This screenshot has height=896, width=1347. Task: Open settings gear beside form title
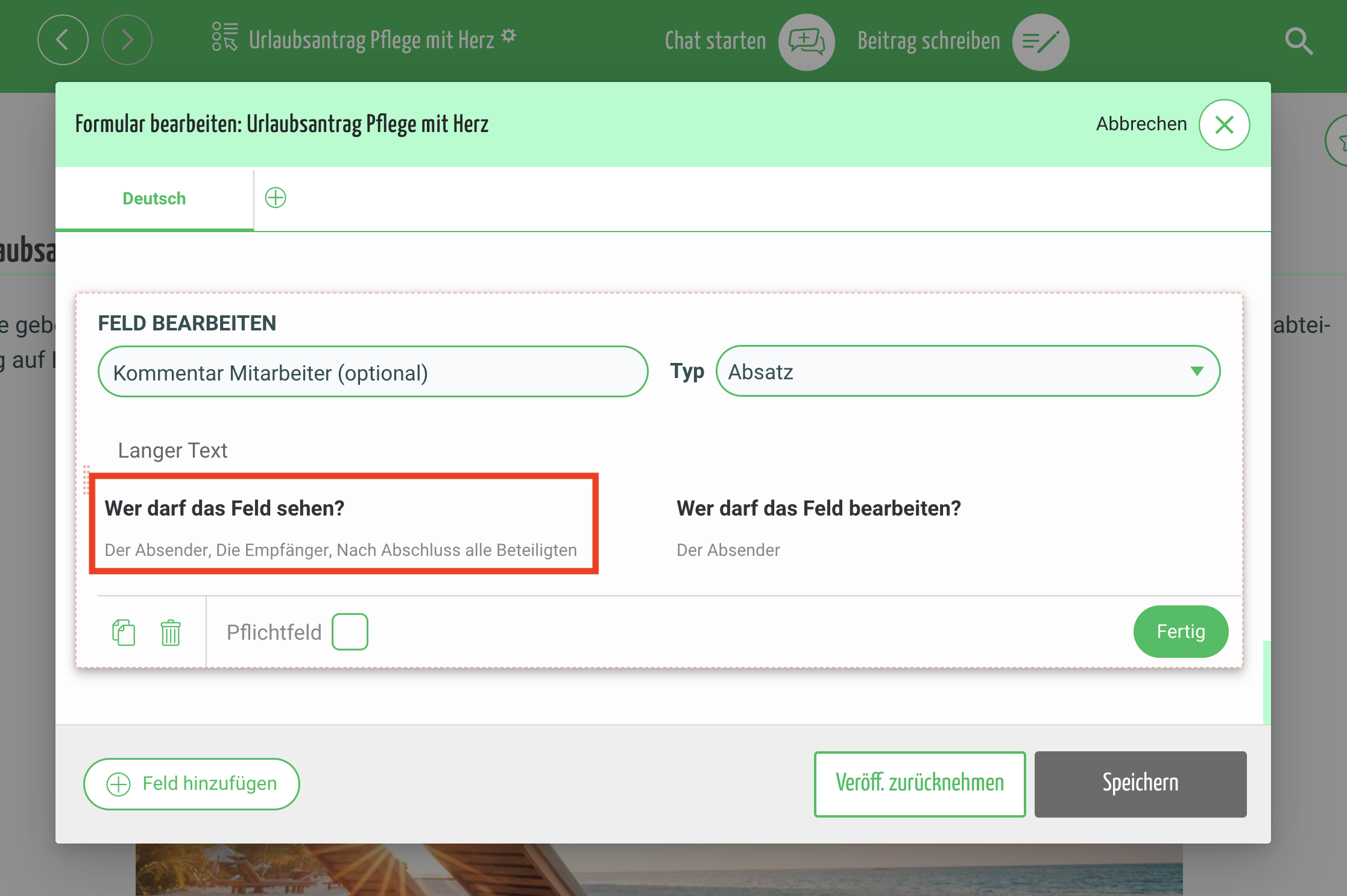[x=509, y=36]
